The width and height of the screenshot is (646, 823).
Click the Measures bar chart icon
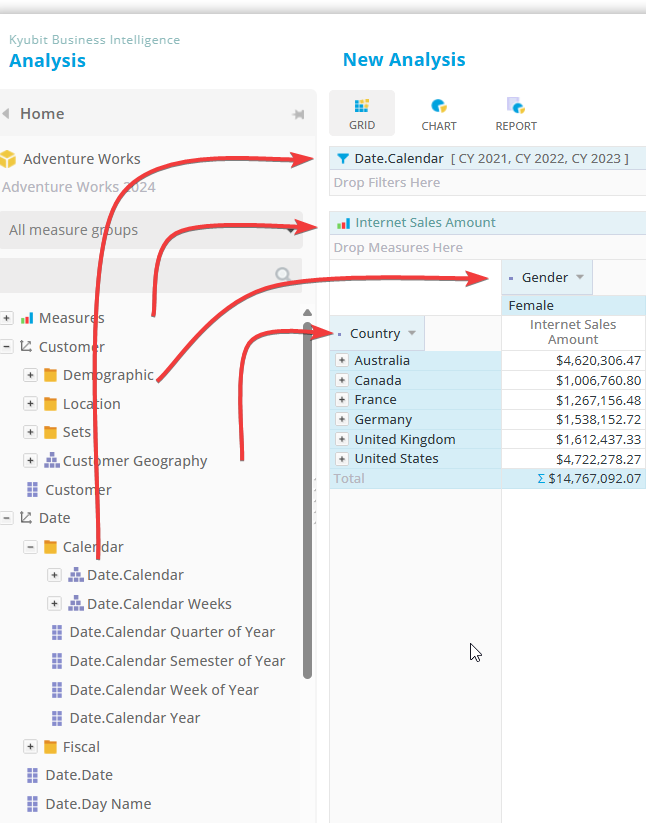pos(27,318)
